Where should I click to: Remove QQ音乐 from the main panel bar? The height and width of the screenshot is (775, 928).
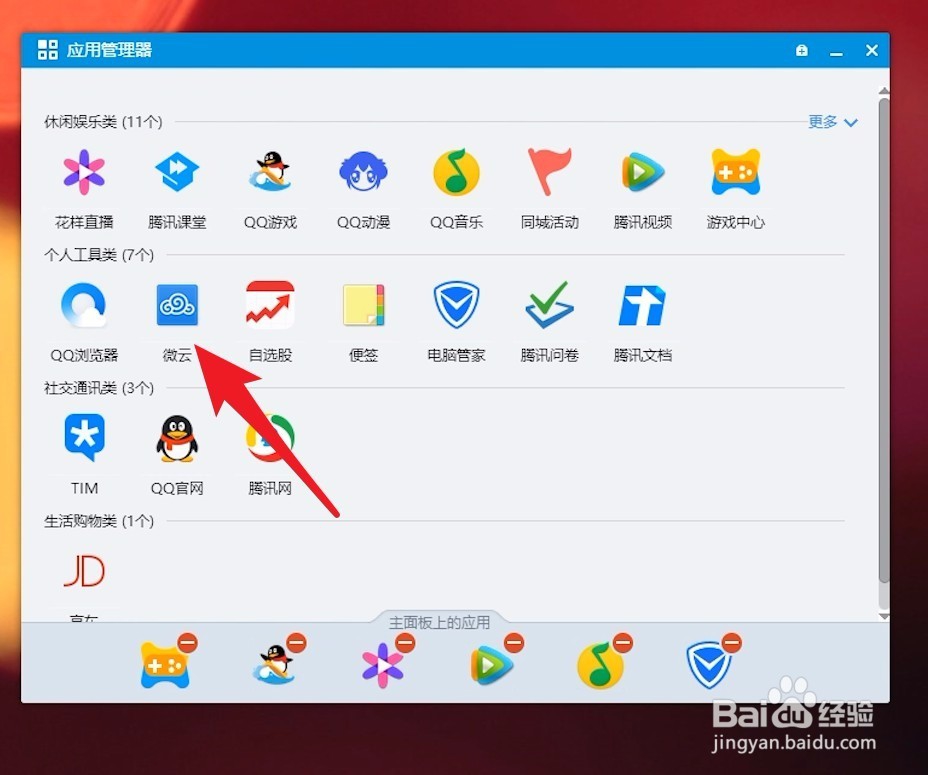[x=623, y=643]
